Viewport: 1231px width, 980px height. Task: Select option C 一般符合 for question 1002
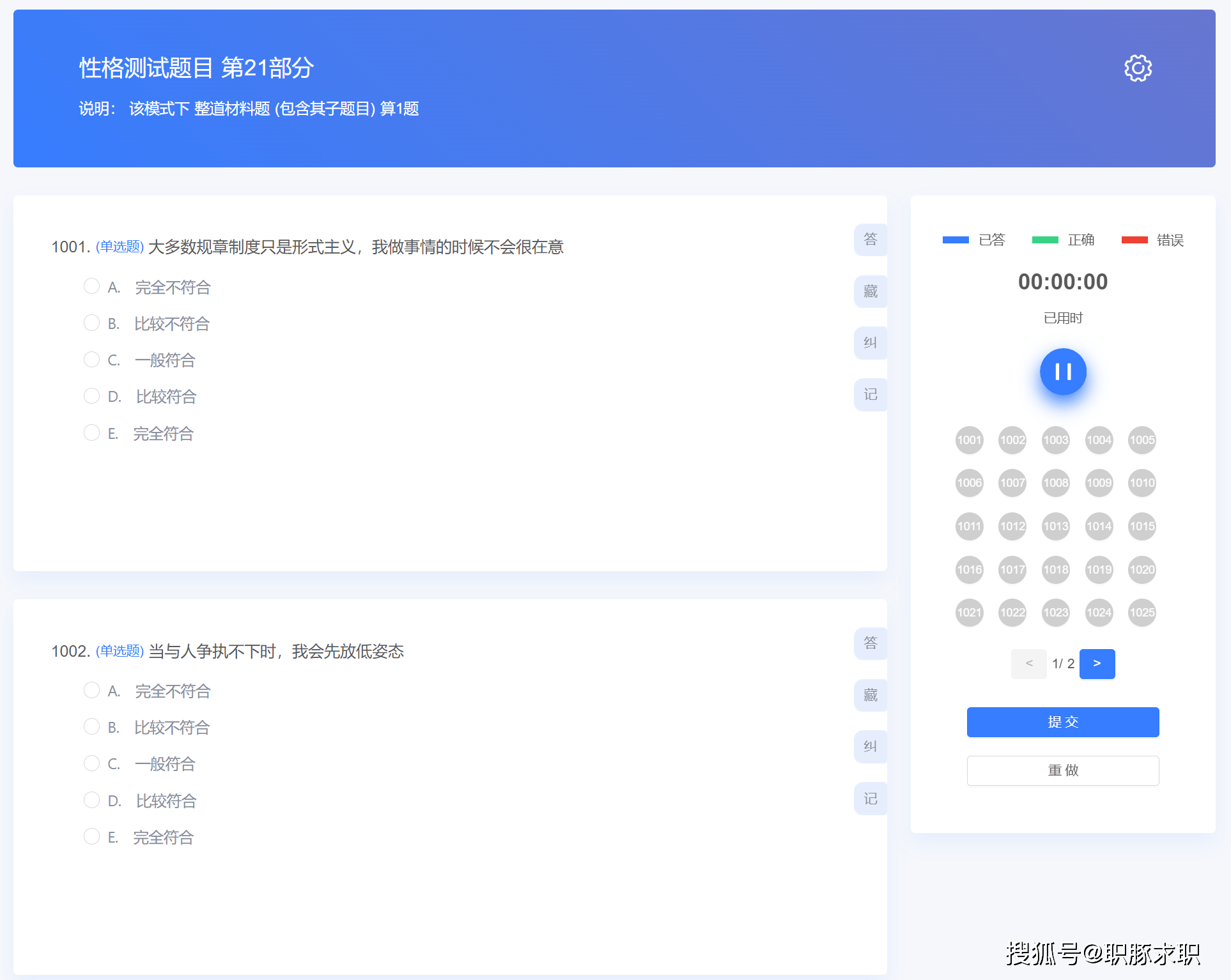(x=92, y=763)
